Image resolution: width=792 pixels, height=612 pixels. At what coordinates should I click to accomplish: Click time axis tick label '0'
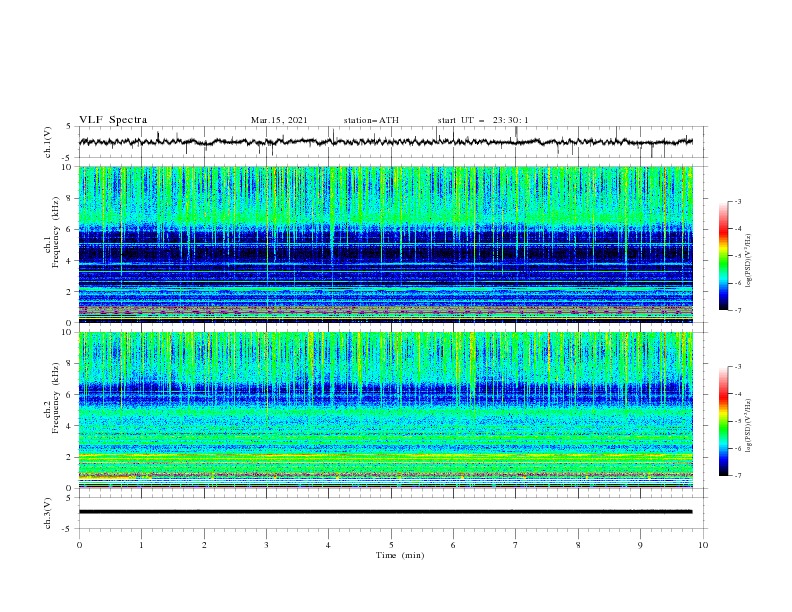point(79,545)
